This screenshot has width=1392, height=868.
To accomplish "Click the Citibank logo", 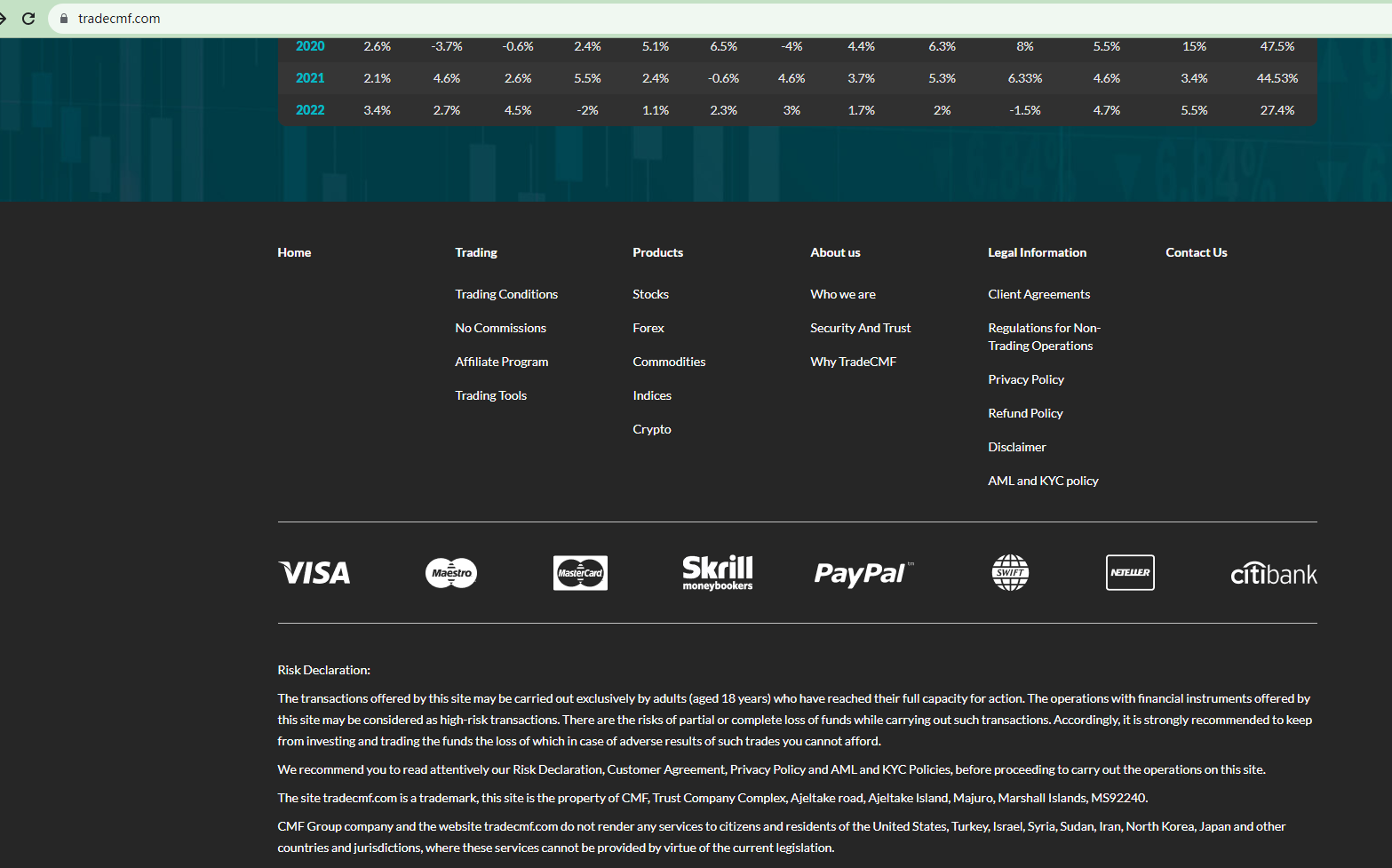I will coord(1274,574).
